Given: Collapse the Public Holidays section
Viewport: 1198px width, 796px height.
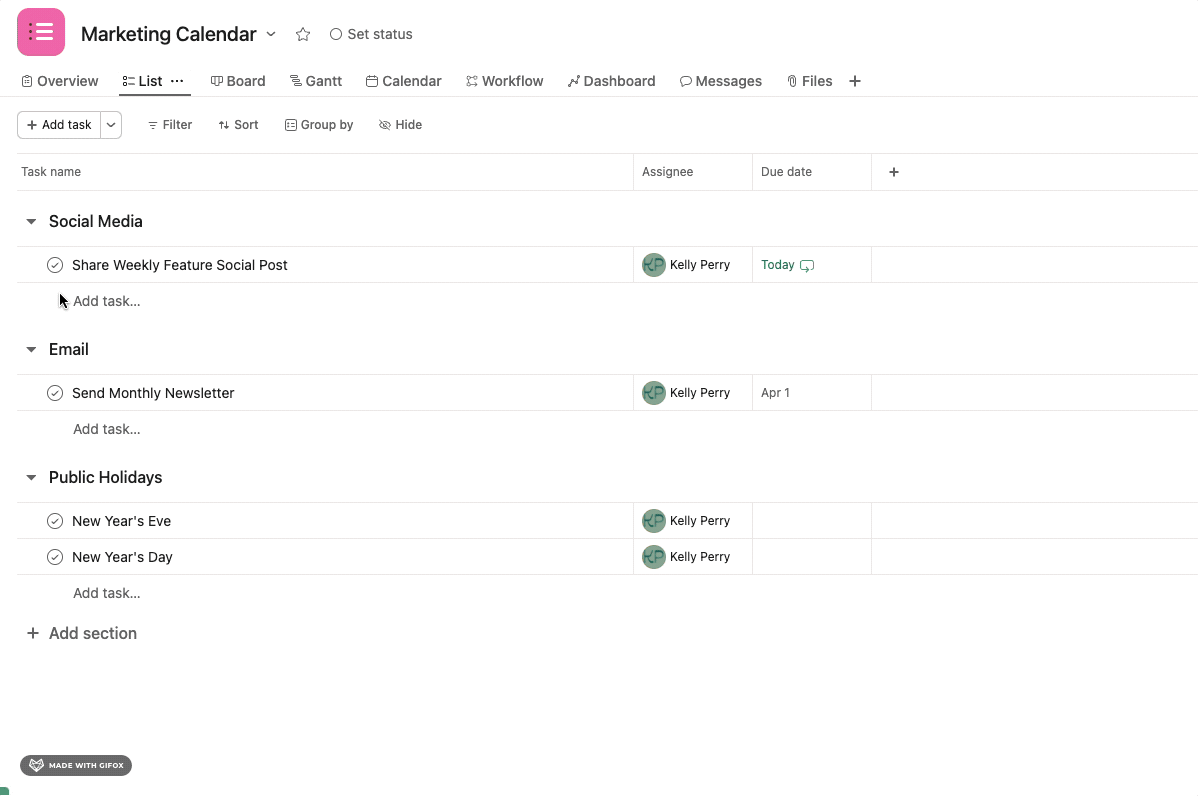Looking at the screenshot, I should [31, 477].
